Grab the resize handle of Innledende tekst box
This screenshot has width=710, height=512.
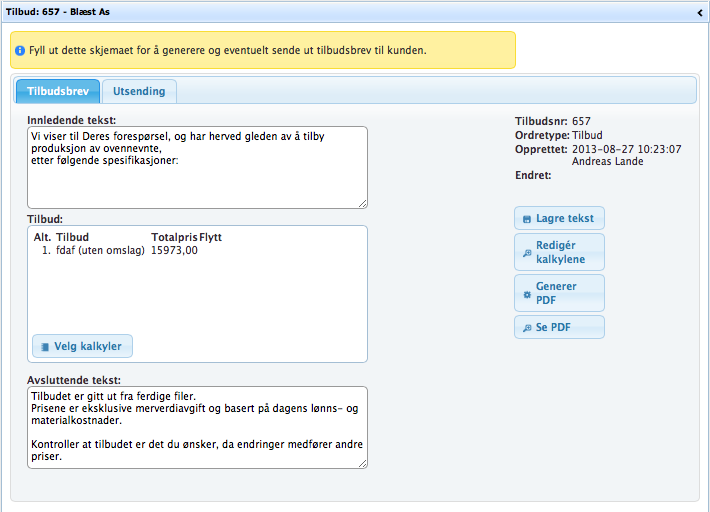(362, 203)
